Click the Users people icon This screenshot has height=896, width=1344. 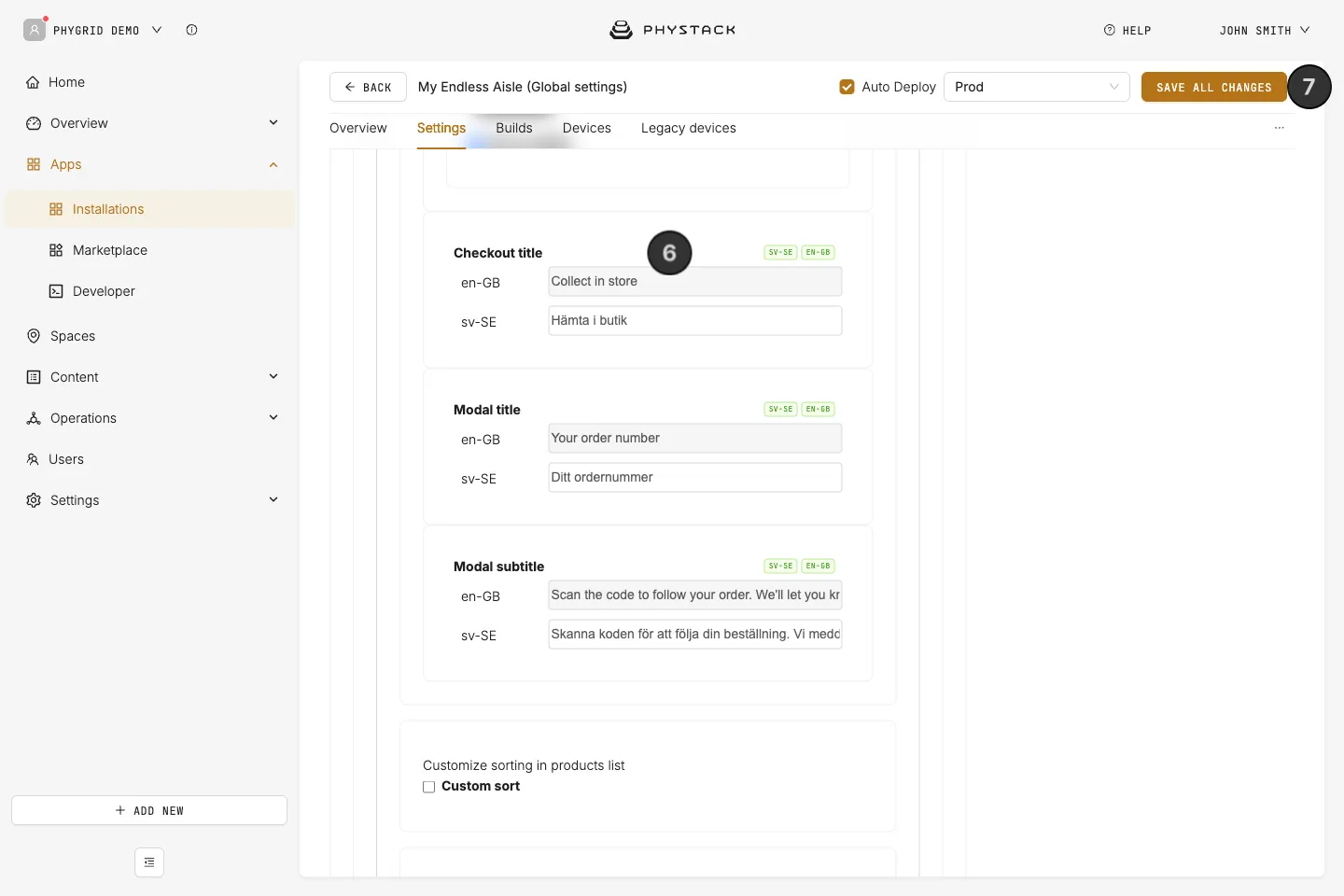coord(33,459)
